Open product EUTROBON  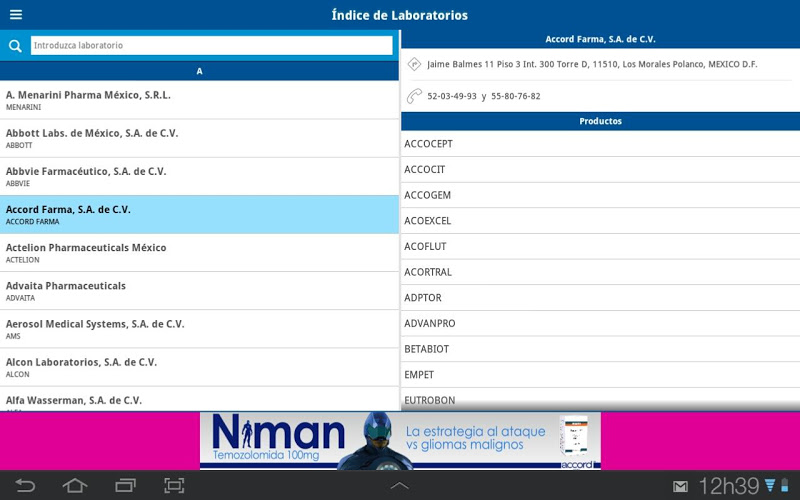[x=601, y=399]
